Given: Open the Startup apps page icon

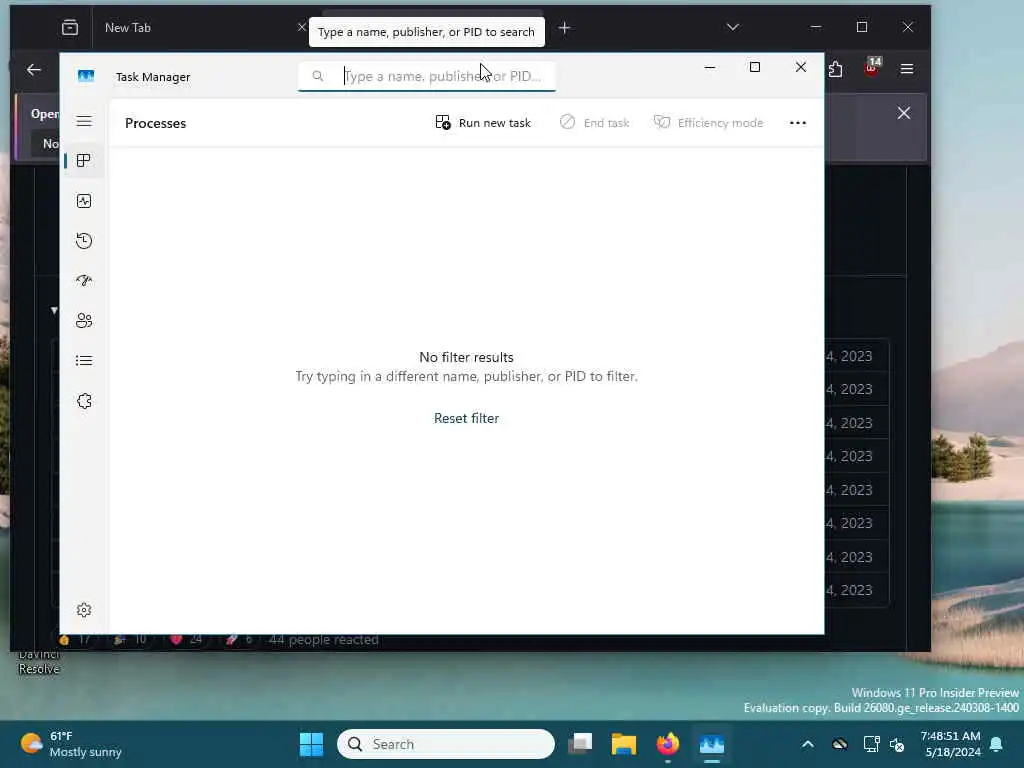Looking at the screenshot, I should (x=84, y=281).
